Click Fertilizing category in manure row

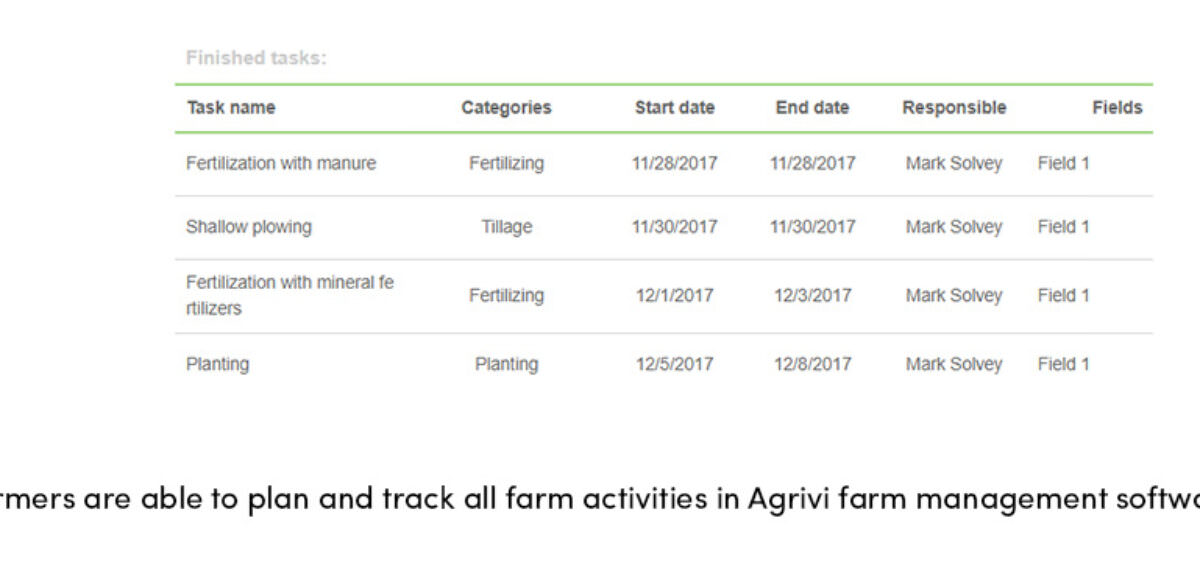pyautogui.click(x=506, y=164)
